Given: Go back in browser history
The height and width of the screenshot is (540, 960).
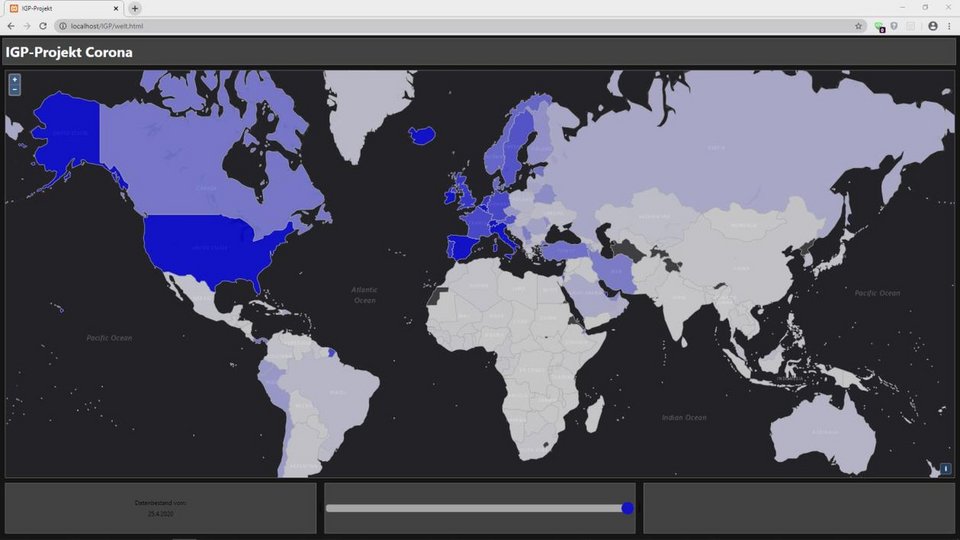Looking at the screenshot, I should coord(11,26).
